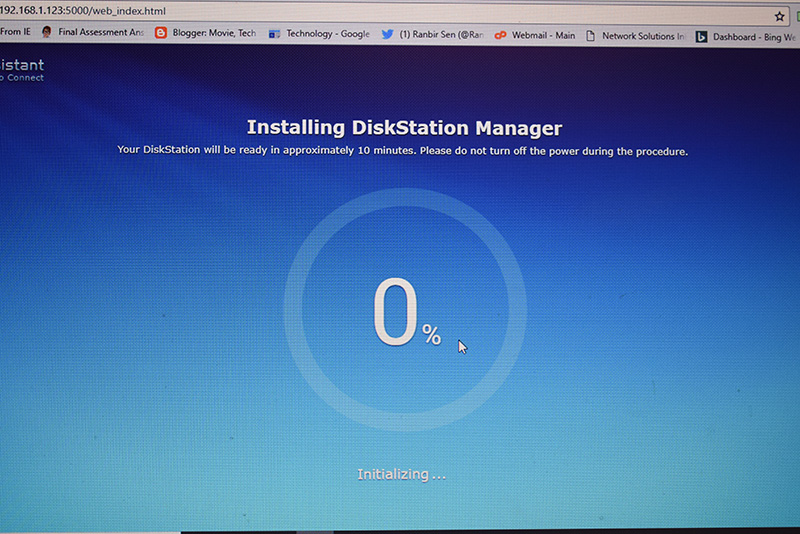Click the '0%' progress circle

[x=406, y=310]
